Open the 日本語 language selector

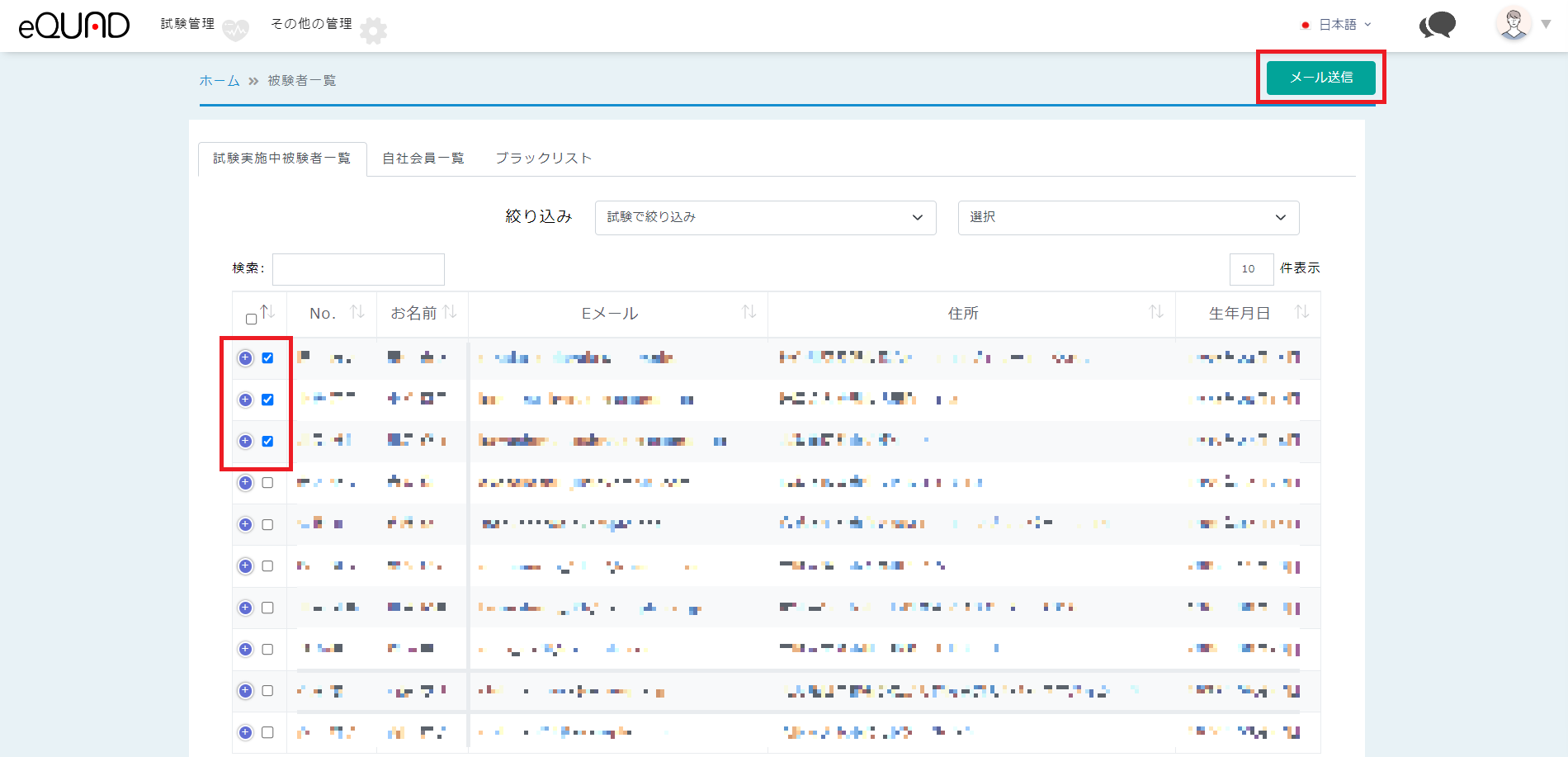pyautogui.click(x=1337, y=25)
